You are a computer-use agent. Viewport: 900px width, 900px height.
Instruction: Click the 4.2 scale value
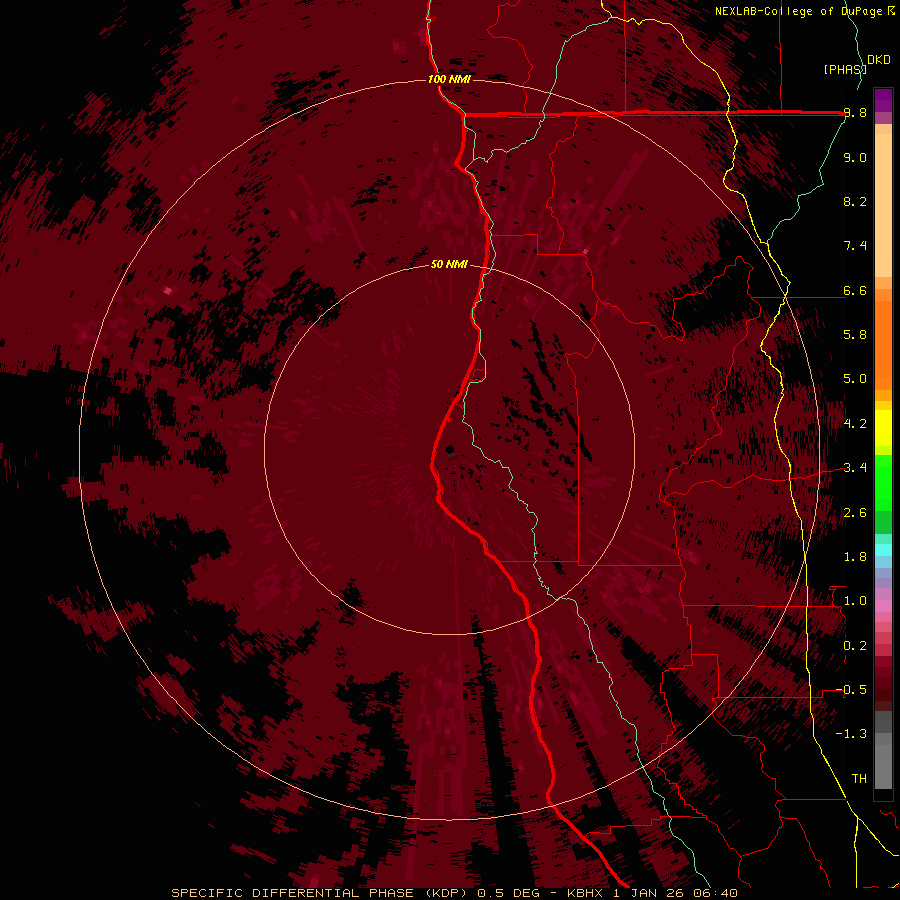[855, 423]
